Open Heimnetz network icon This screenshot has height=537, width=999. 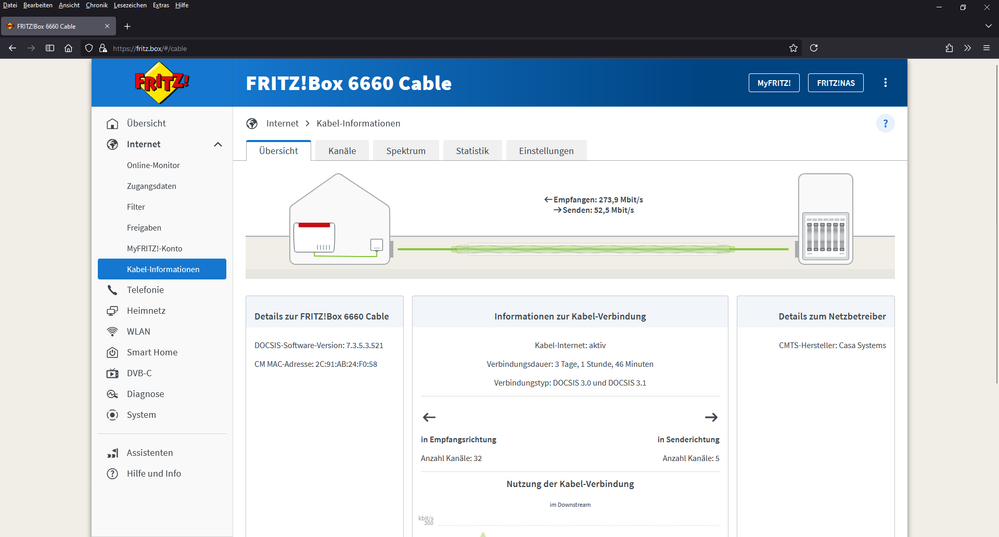click(x=112, y=311)
